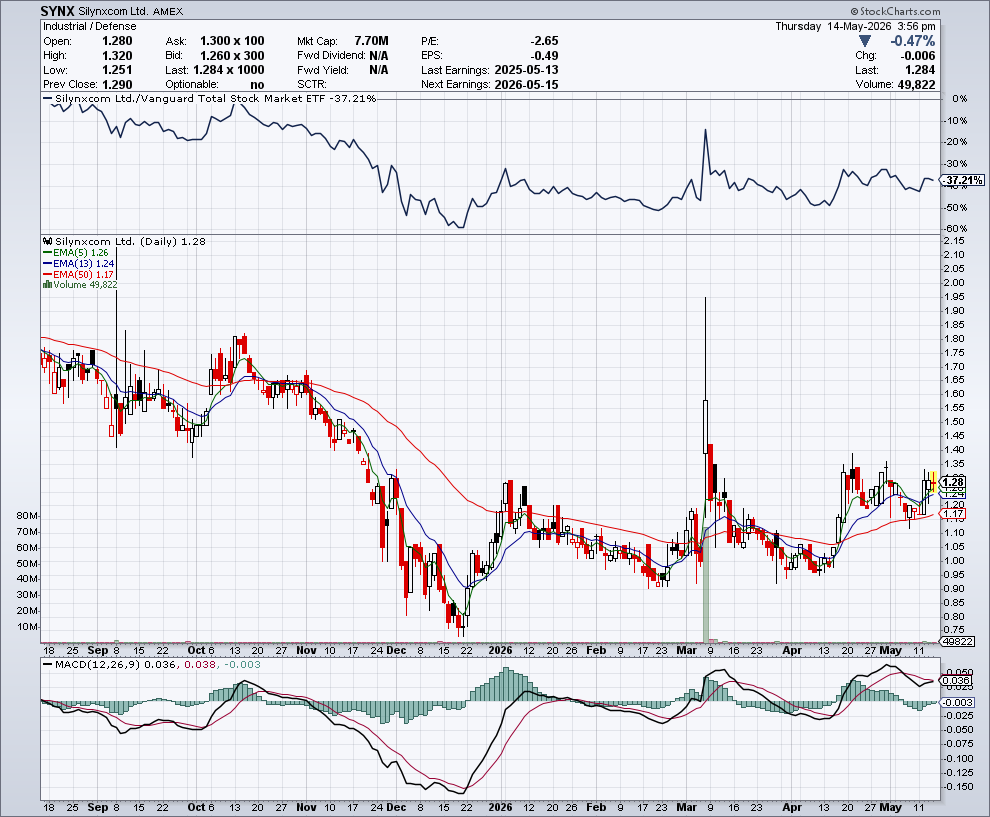Click the EPS value -0.49
Image resolution: width=990 pixels, height=817 pixels.
tap(544, 56)
